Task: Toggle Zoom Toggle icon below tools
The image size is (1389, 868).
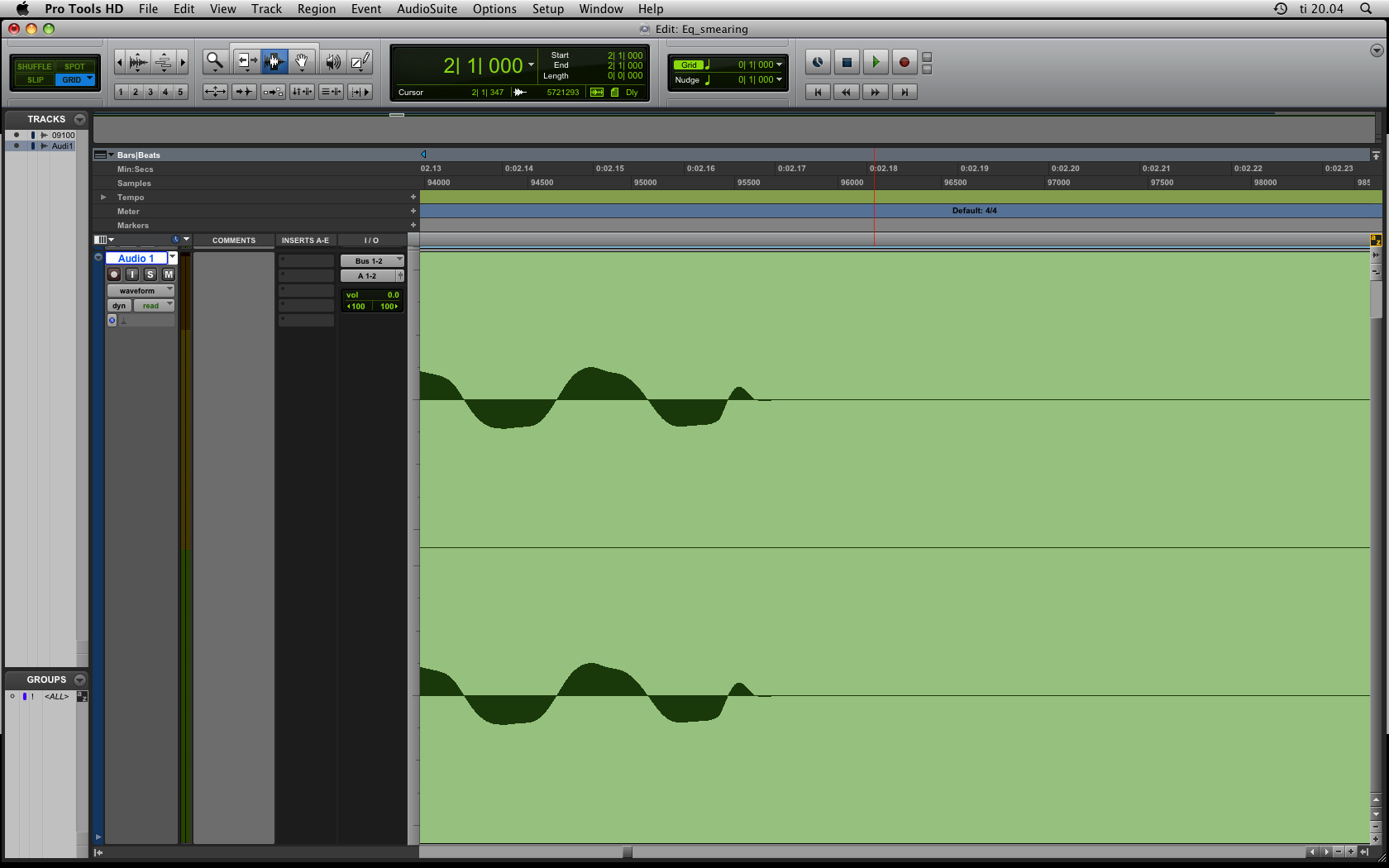Action: 215,92
